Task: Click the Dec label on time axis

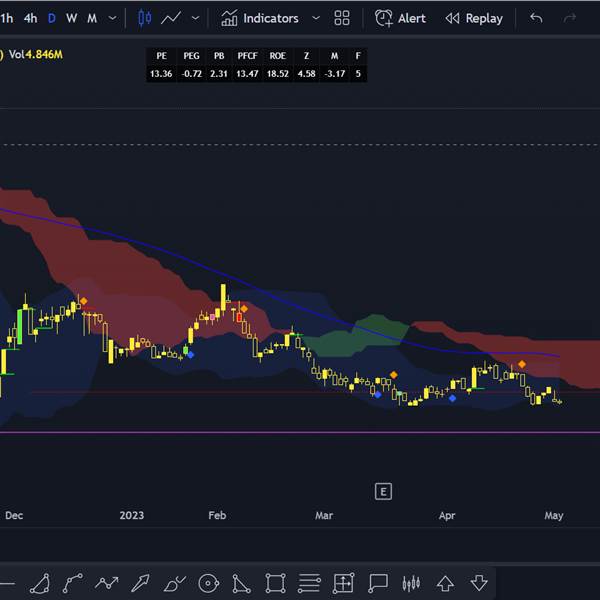Action: tap(14, 515)
